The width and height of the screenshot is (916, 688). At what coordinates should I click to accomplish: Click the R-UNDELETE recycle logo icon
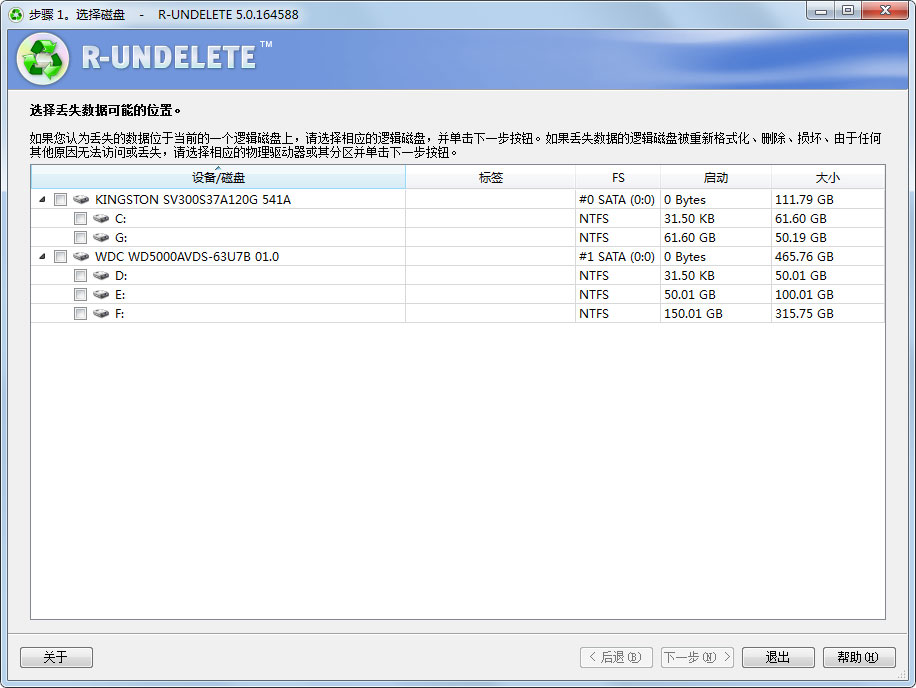click(43, 59)
